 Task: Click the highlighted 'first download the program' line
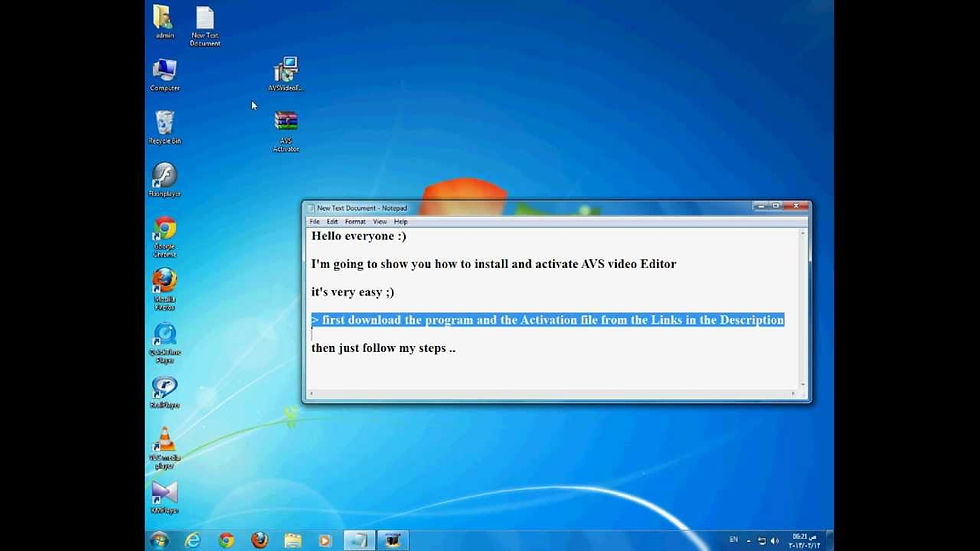(548, 320)
